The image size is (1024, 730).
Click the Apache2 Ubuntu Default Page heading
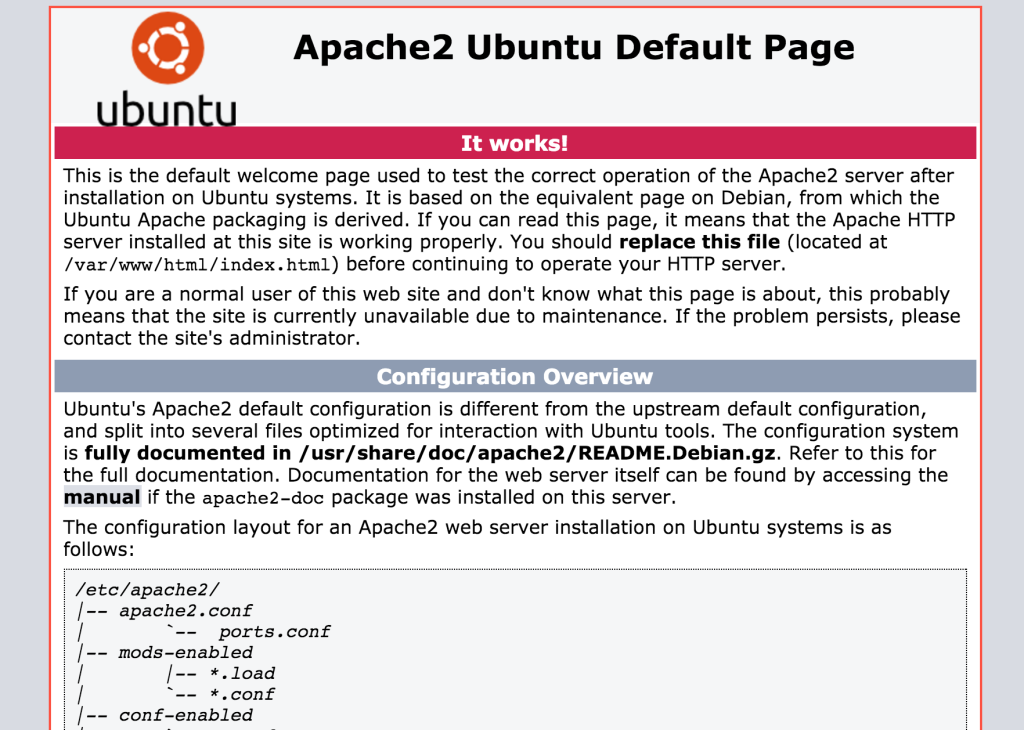tap(574, 47)
